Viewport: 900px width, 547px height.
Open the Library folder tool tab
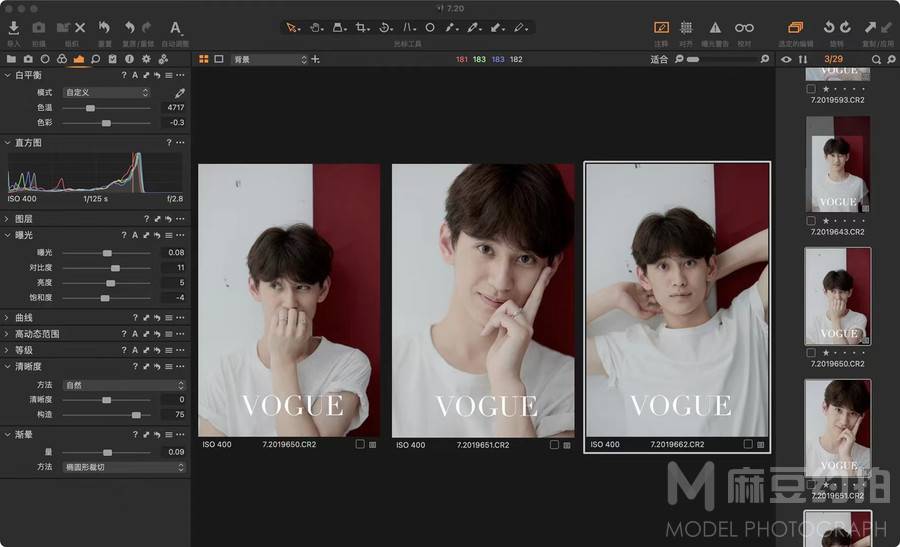(x=11, y=59)
